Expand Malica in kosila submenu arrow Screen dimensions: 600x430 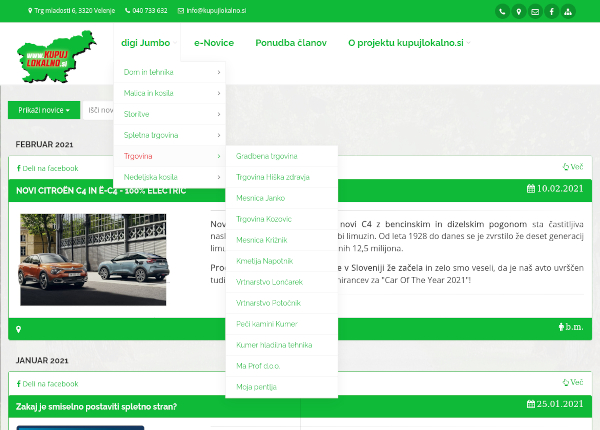[x=218, y=93]
